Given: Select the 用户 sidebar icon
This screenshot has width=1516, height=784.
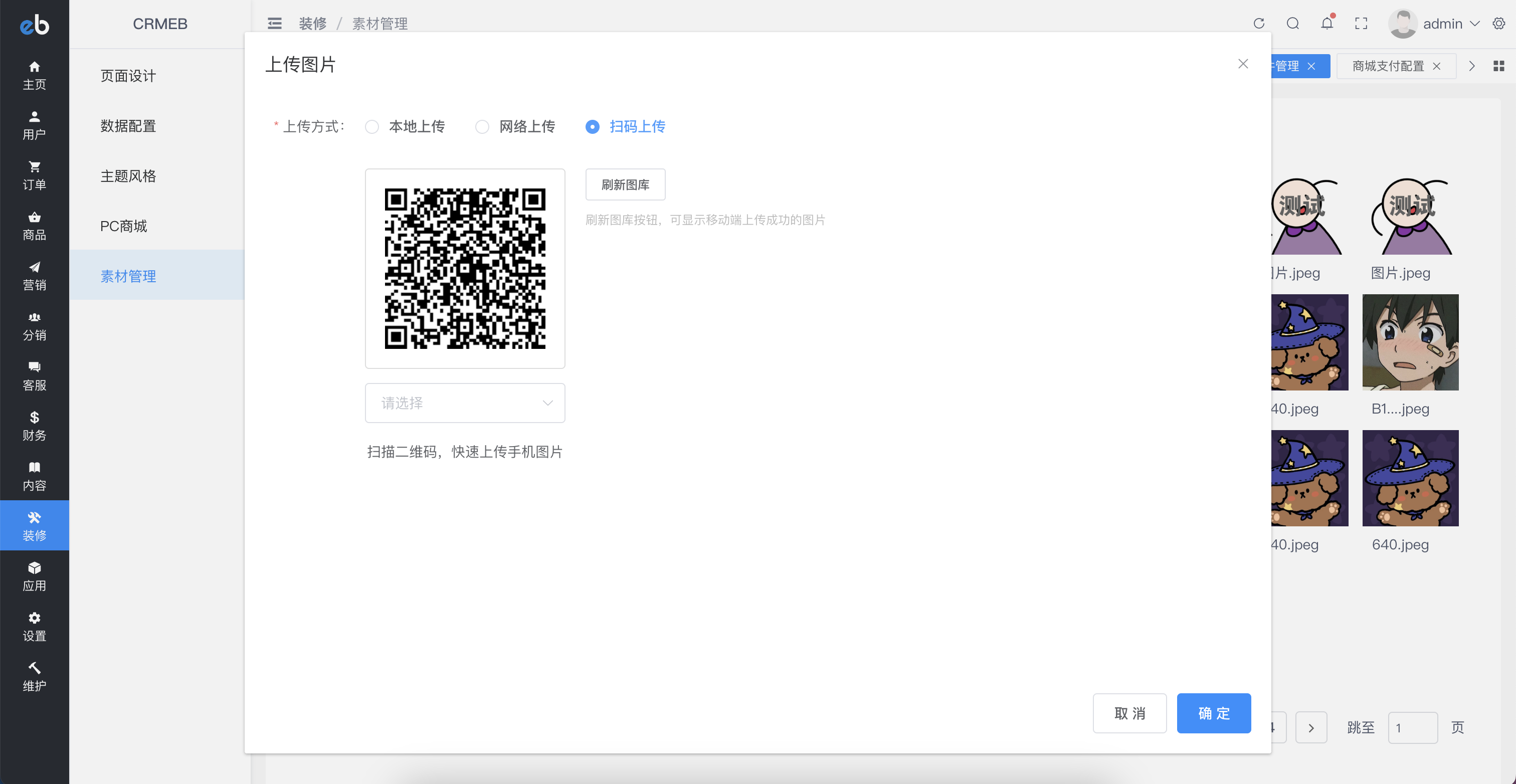Looking at the screenshot, I should click(34, 125).
